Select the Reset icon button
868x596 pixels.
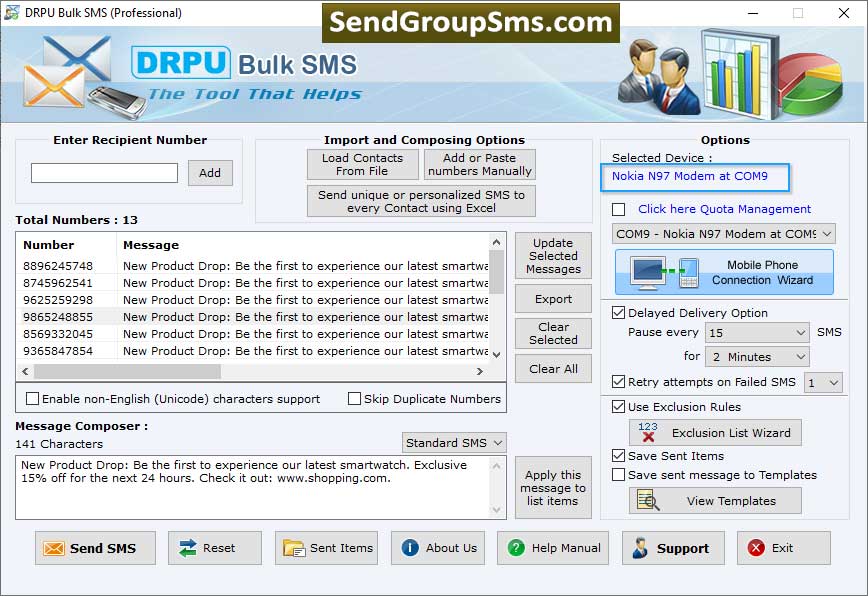pos(185,548)
